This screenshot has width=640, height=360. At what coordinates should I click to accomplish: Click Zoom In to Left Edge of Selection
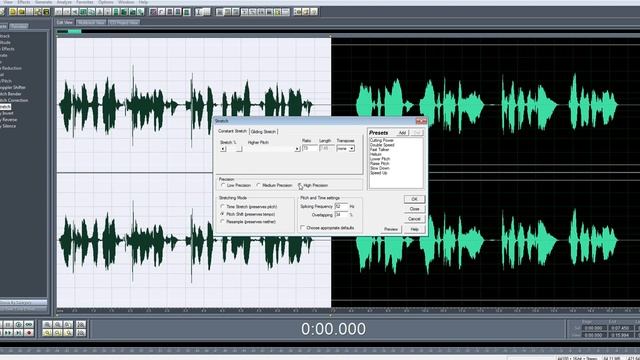pyautogui.click(x=58, y=333)
